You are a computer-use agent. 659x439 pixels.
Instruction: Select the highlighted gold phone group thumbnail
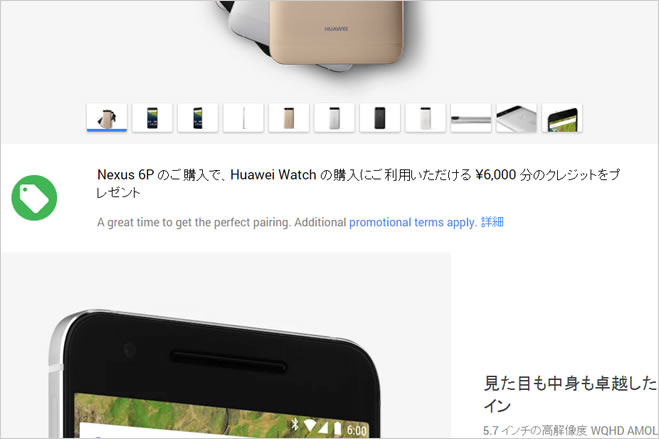(x=107, y=118)
